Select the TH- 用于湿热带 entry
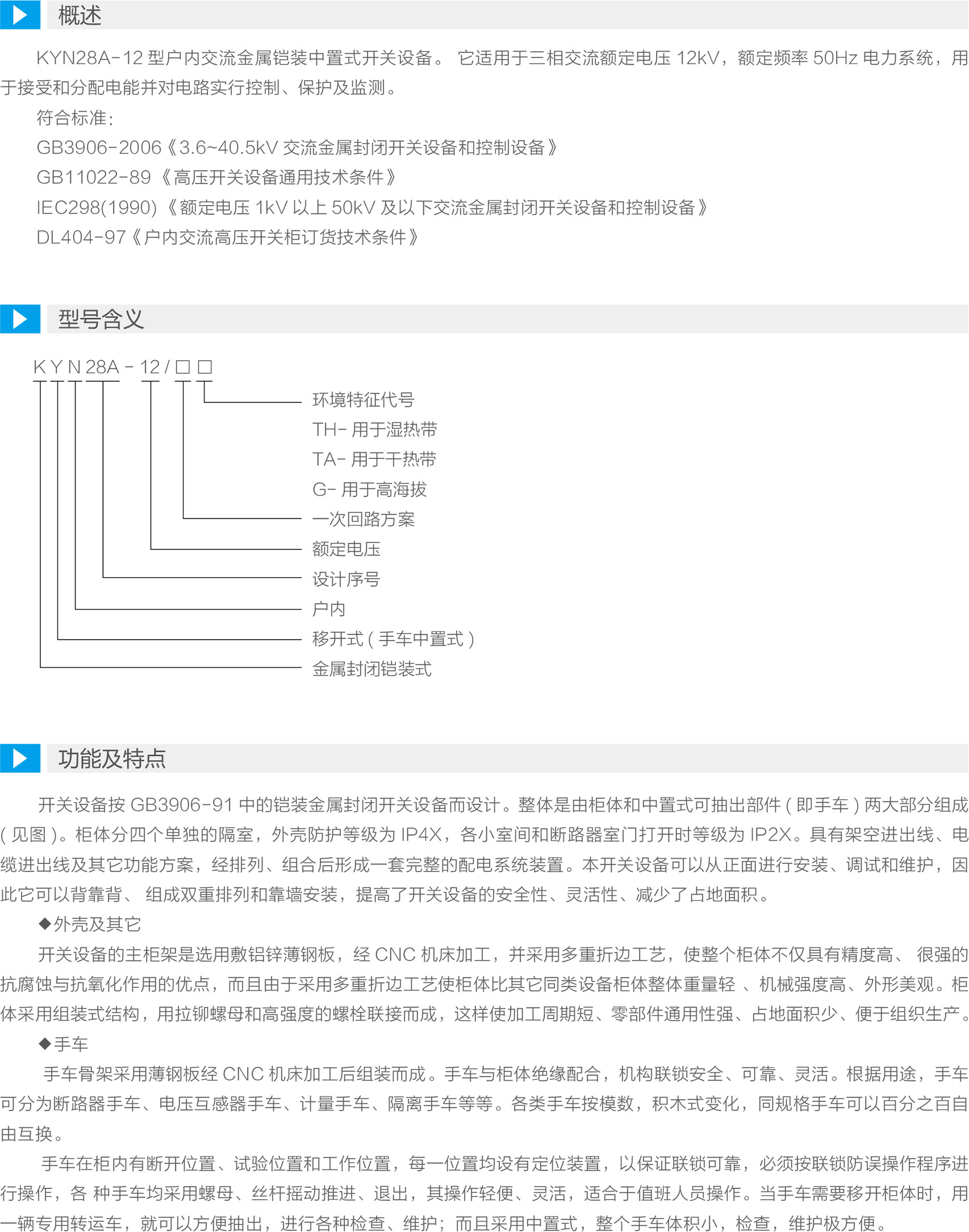 (x=374, y=429)
